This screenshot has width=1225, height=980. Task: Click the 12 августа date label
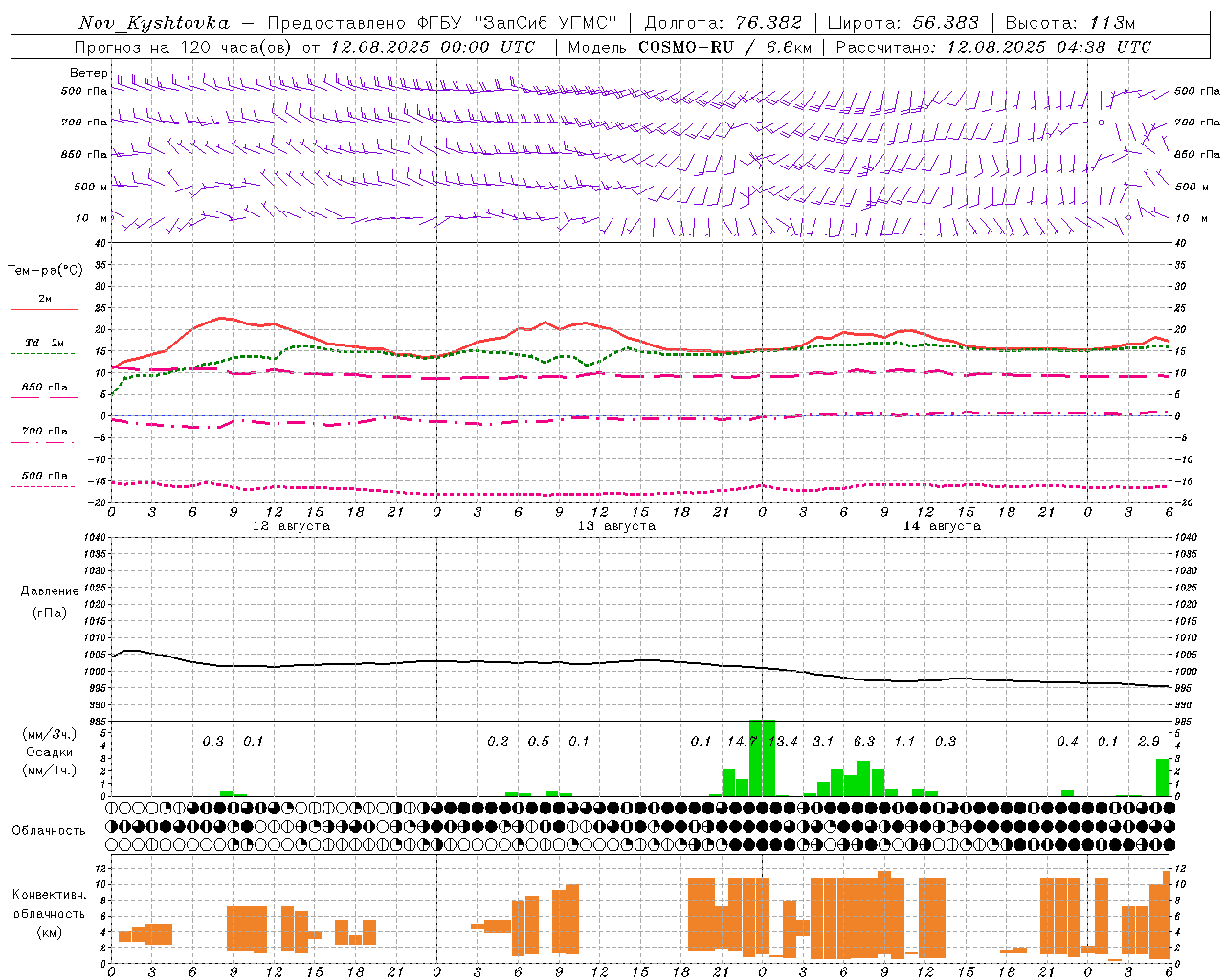point(291,526)
